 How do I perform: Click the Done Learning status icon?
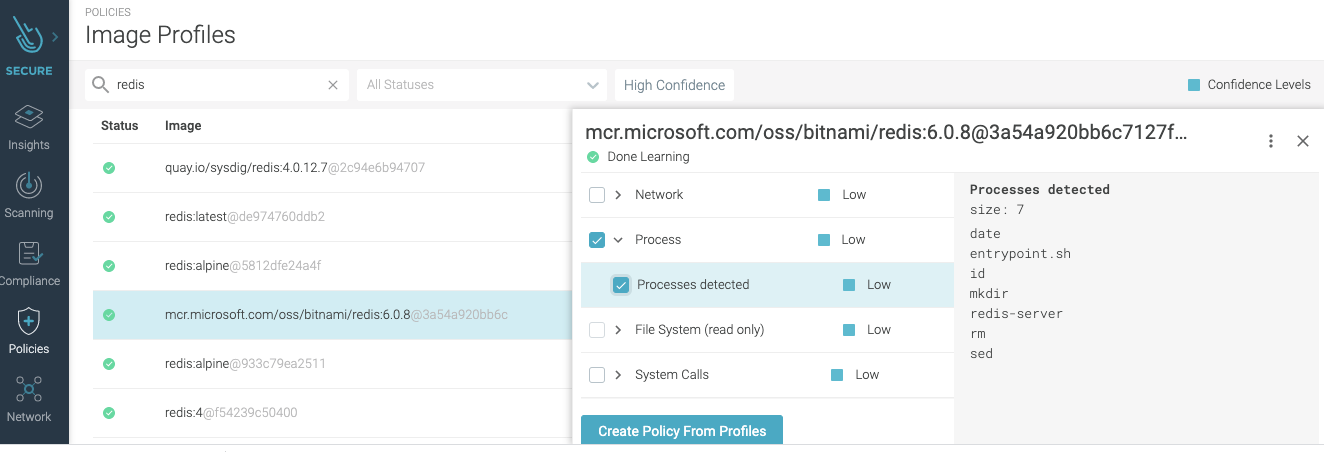(593, 157)
